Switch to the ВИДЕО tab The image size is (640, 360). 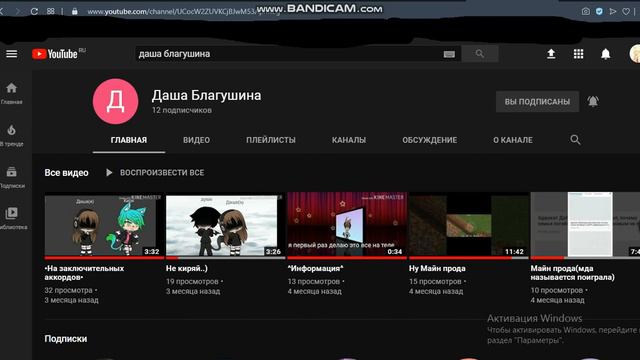point(196,140)
